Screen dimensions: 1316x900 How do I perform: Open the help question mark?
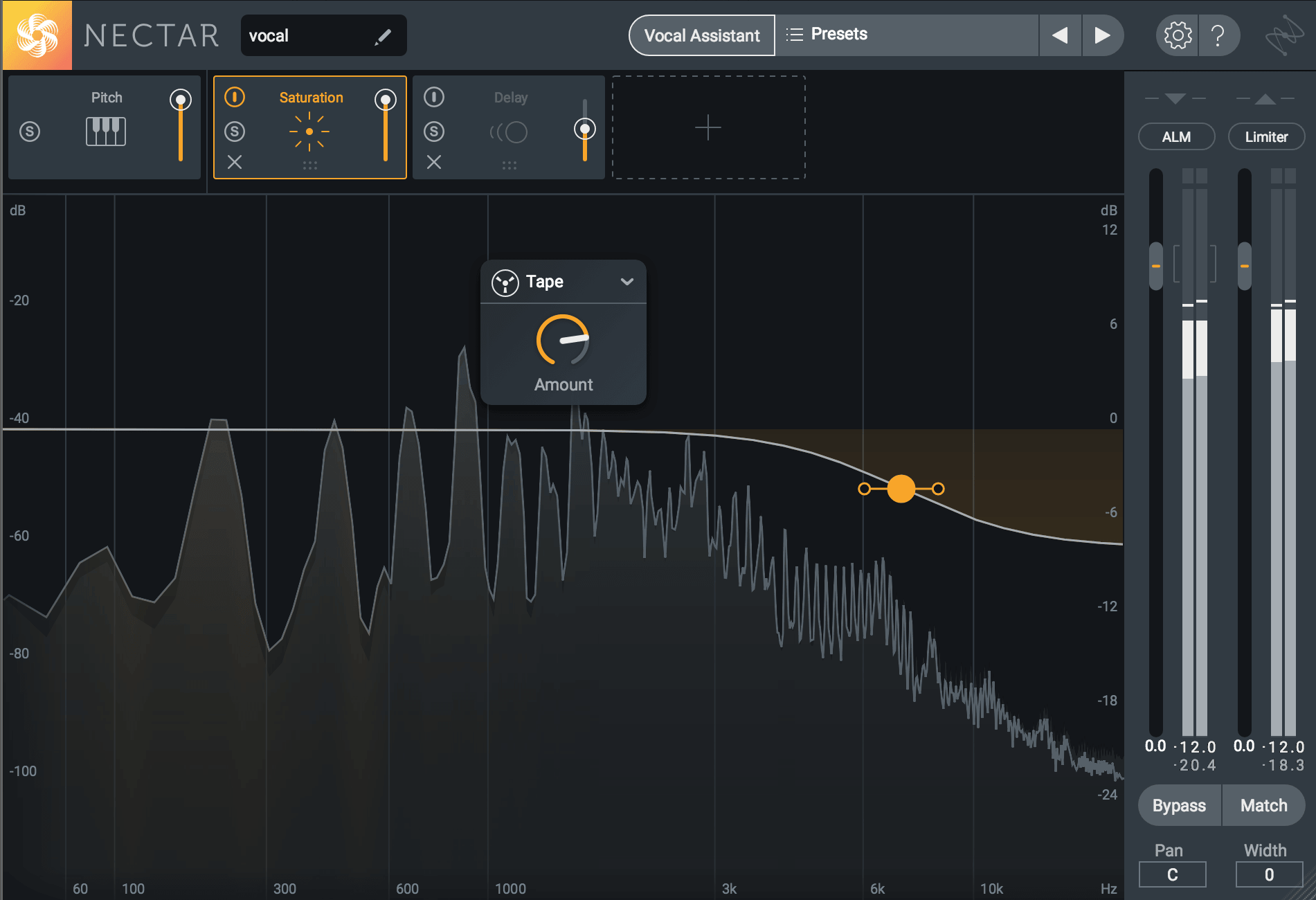(x=1218, y=35)
